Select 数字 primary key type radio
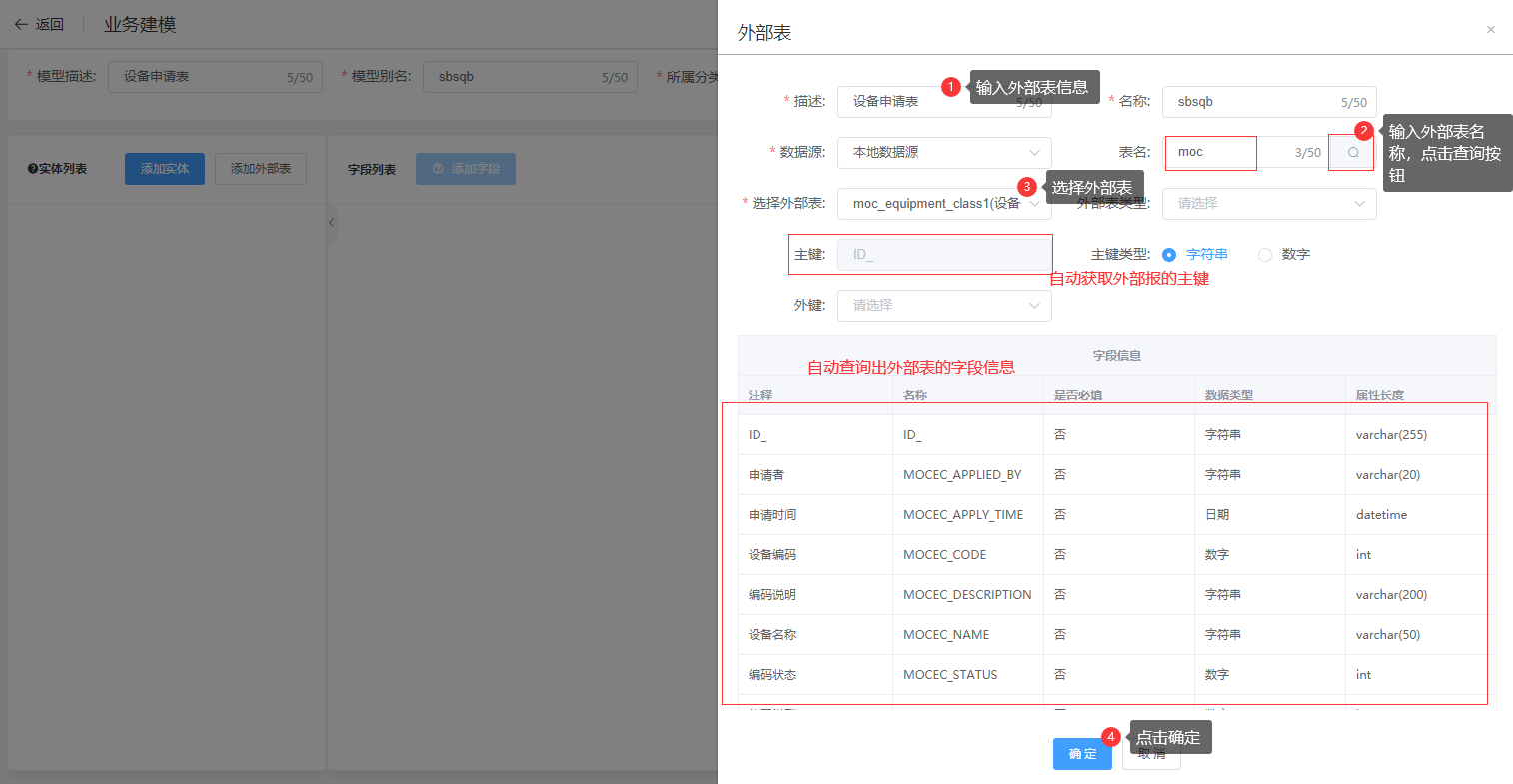 (x=1265, y=255)
